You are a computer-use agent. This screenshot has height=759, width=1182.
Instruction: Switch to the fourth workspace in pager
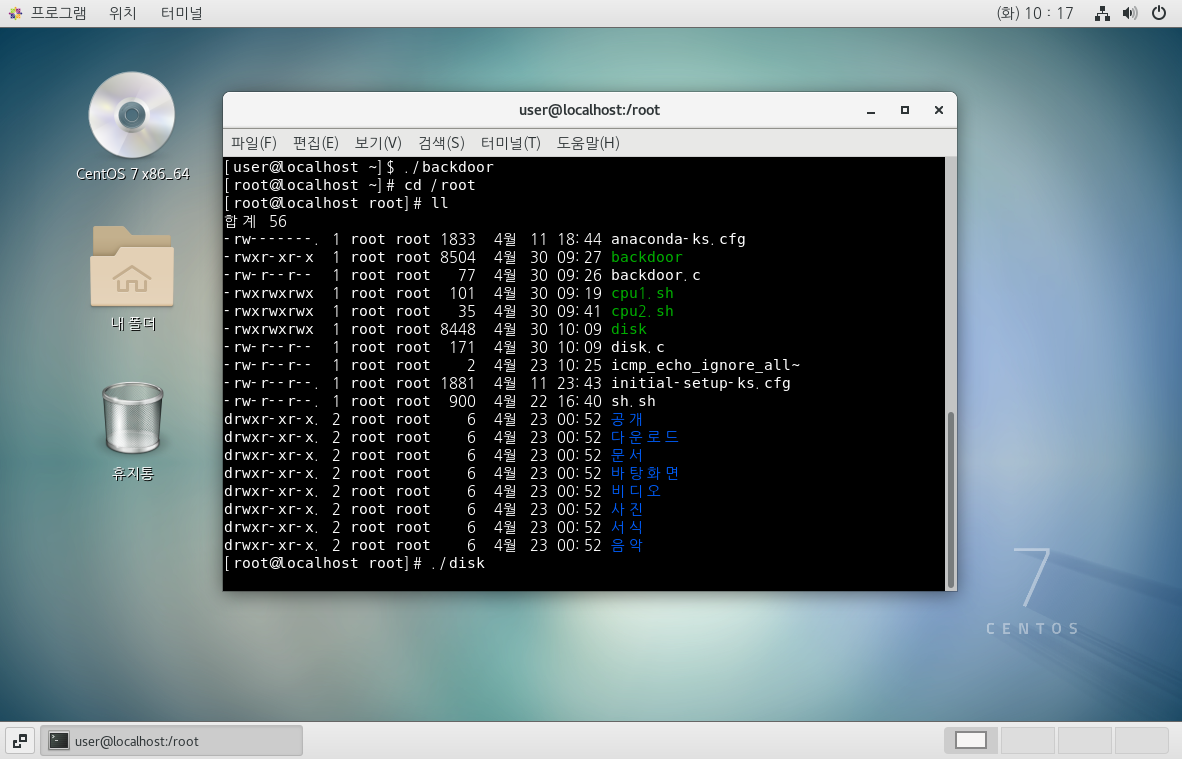(x=1142, y=740)
